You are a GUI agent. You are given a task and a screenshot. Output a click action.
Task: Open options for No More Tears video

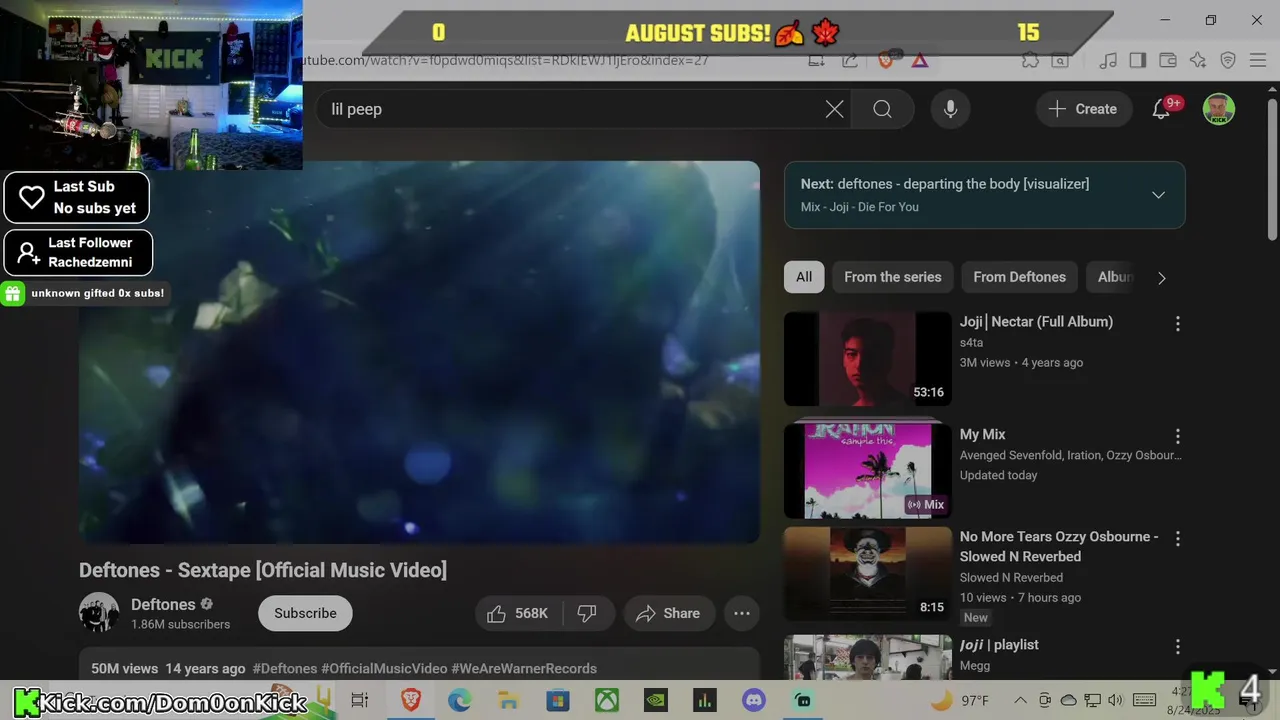tap(1177, 539)
